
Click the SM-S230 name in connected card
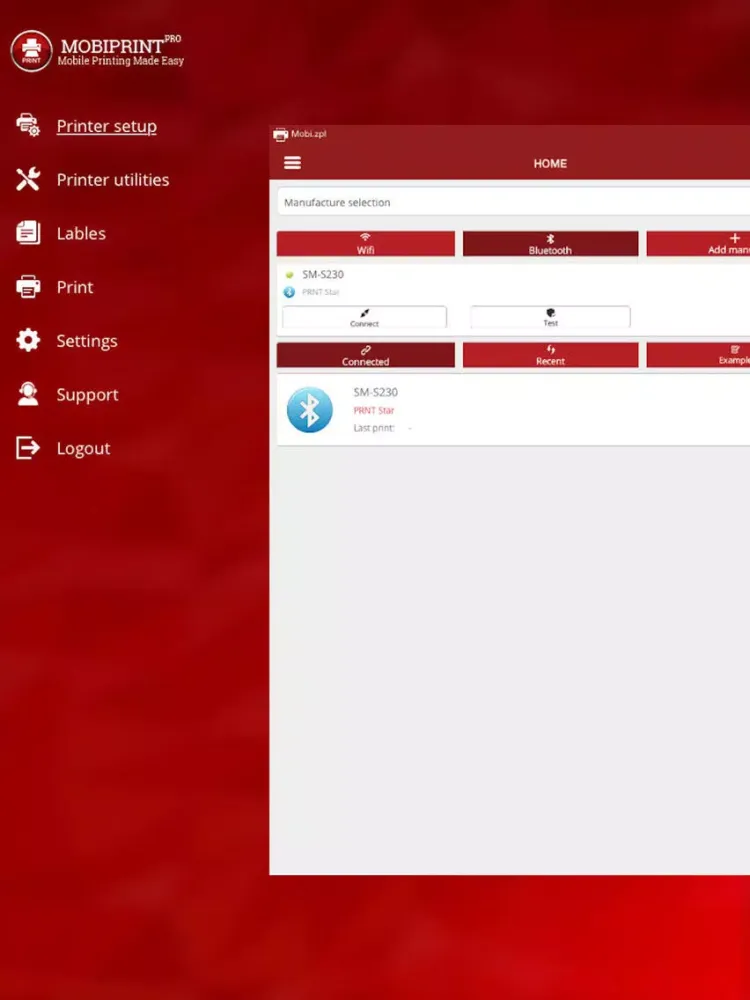point(376,392)
